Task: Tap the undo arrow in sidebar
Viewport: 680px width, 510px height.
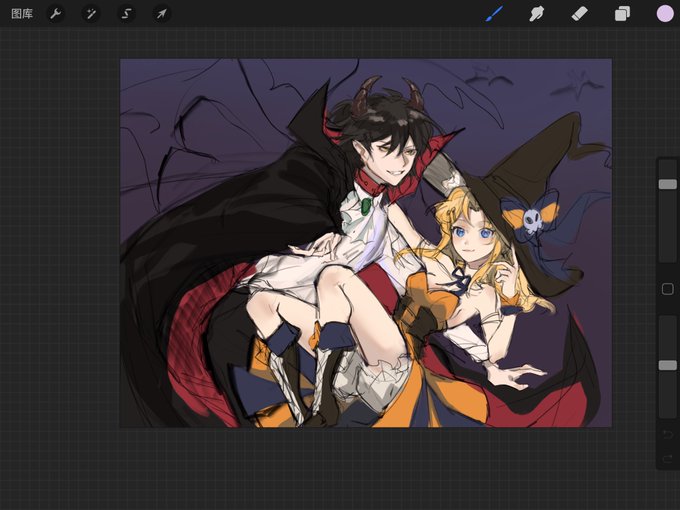Action: coord(668,434)
